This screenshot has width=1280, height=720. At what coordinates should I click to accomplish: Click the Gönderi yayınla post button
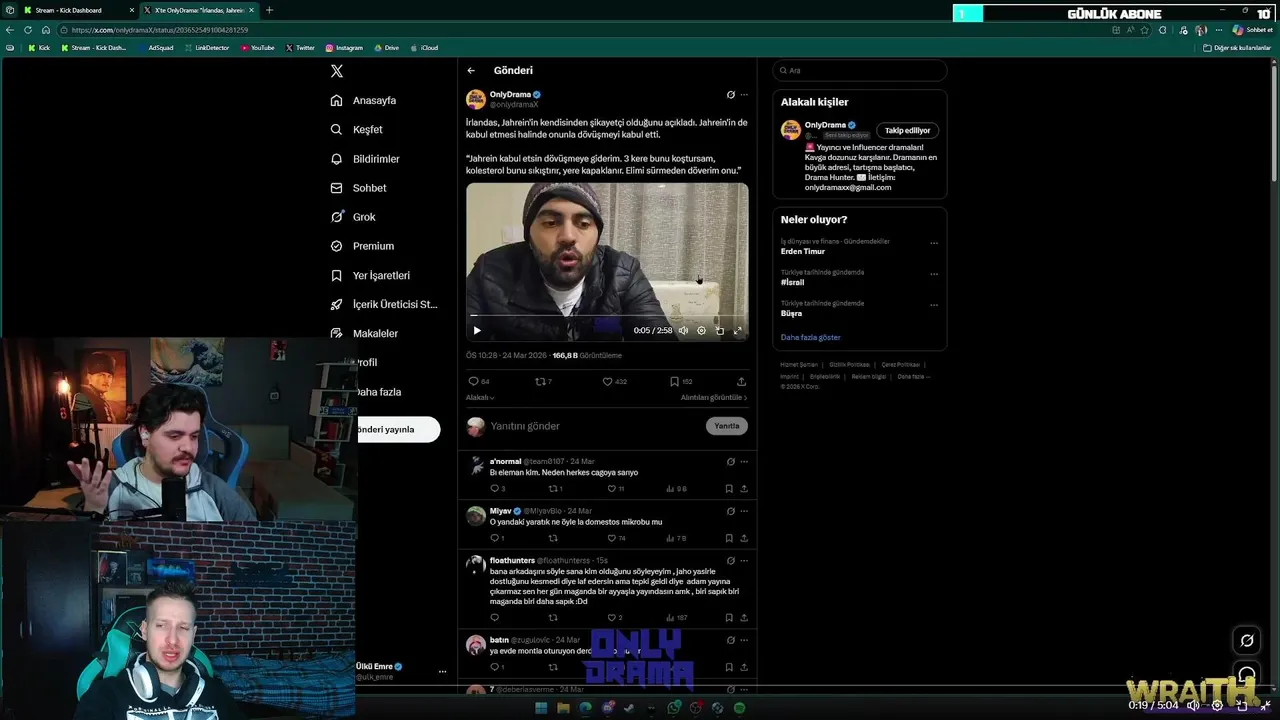[x=398, y=430]
